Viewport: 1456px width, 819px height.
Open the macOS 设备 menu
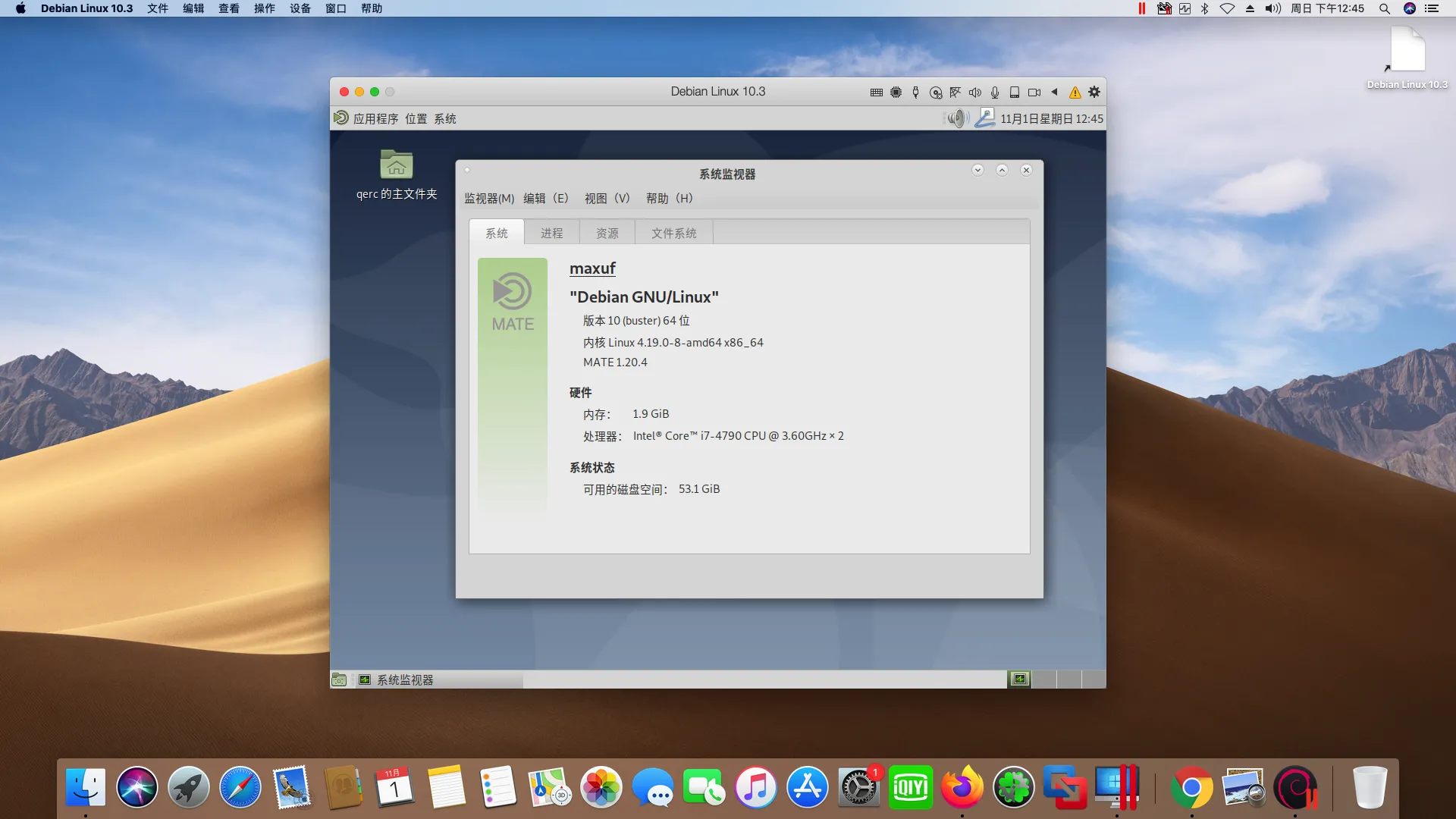(x=300, y=8)
